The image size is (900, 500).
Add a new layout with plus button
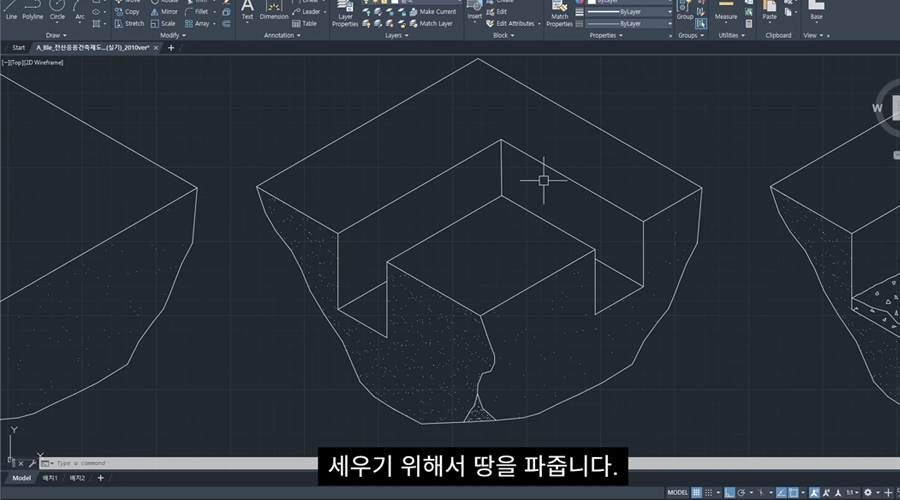pos(100,478)
